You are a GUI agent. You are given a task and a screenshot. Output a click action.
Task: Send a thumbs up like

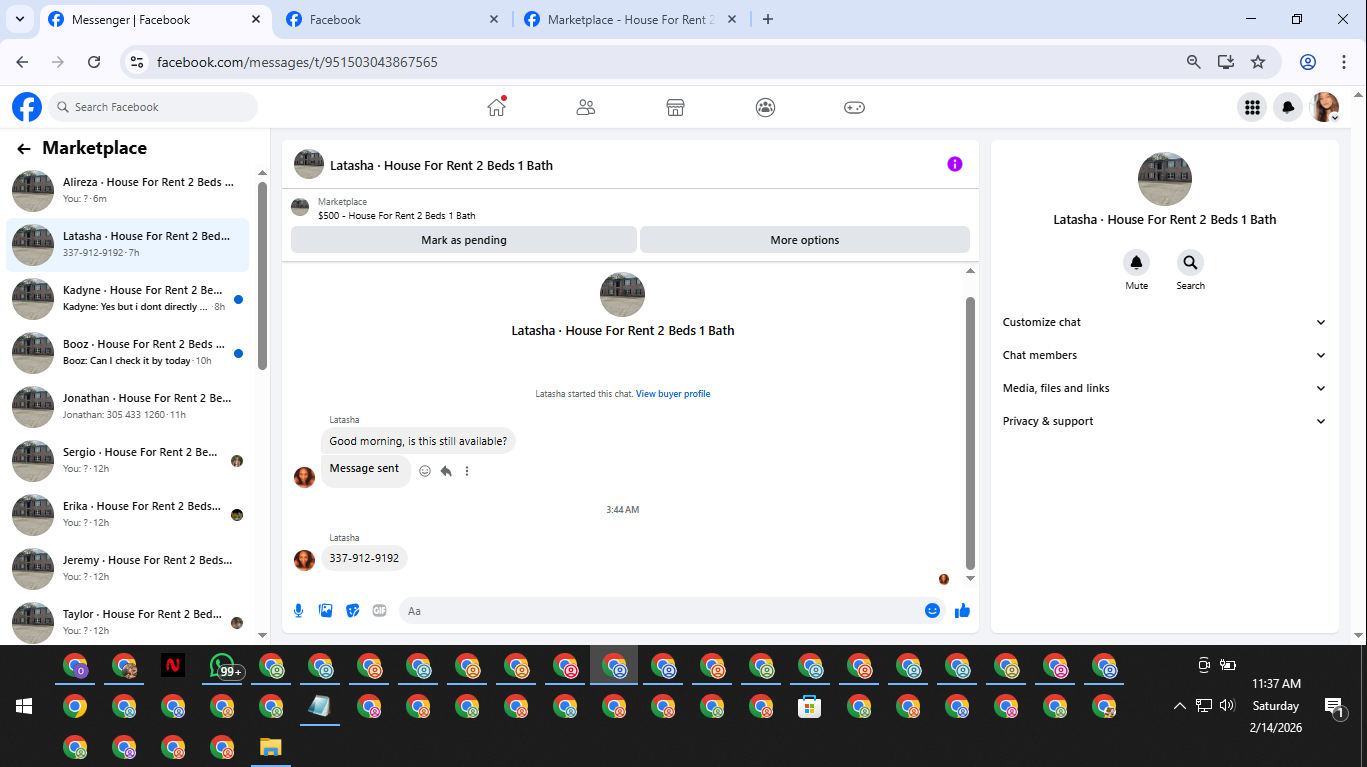962,610
